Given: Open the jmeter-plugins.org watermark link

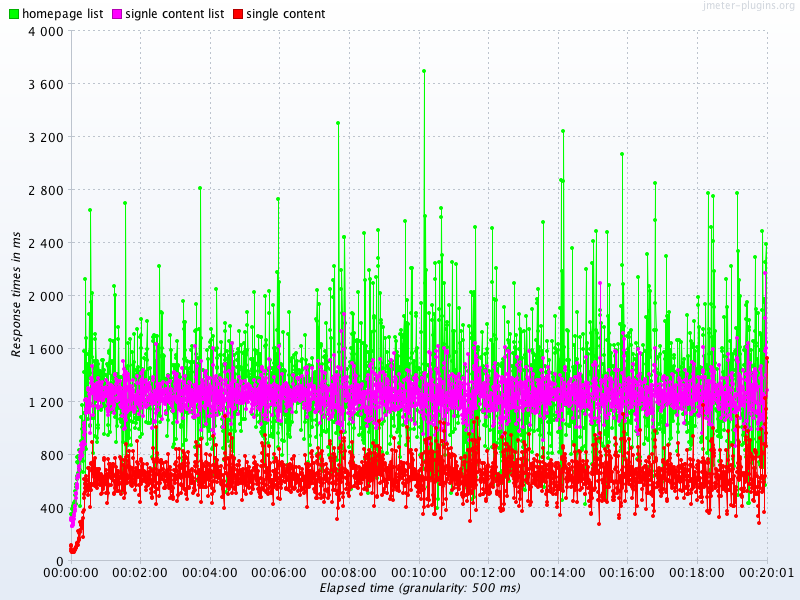Looking at the screenshot, I should [x=748, y=6].
